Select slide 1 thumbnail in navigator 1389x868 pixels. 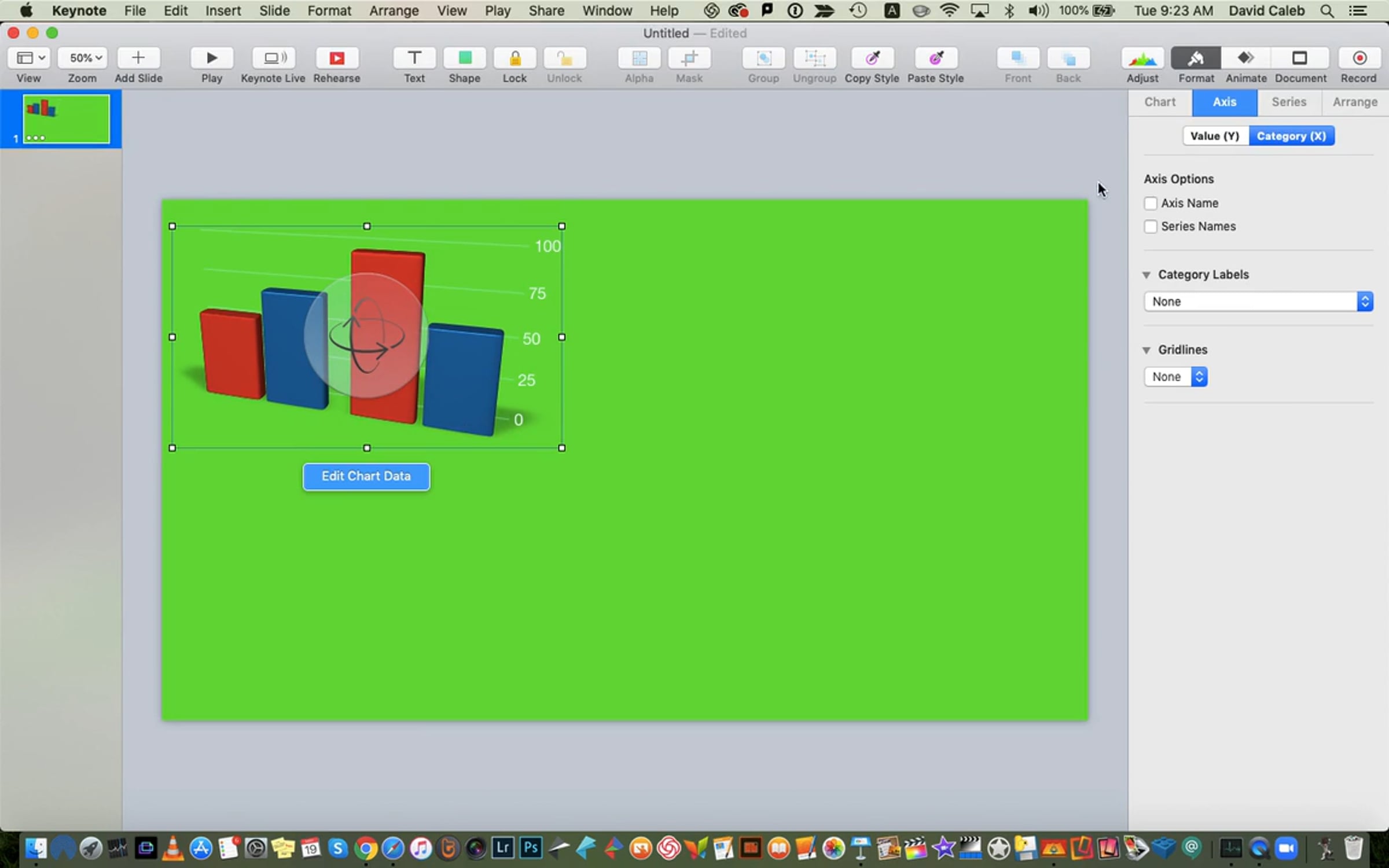66,119
